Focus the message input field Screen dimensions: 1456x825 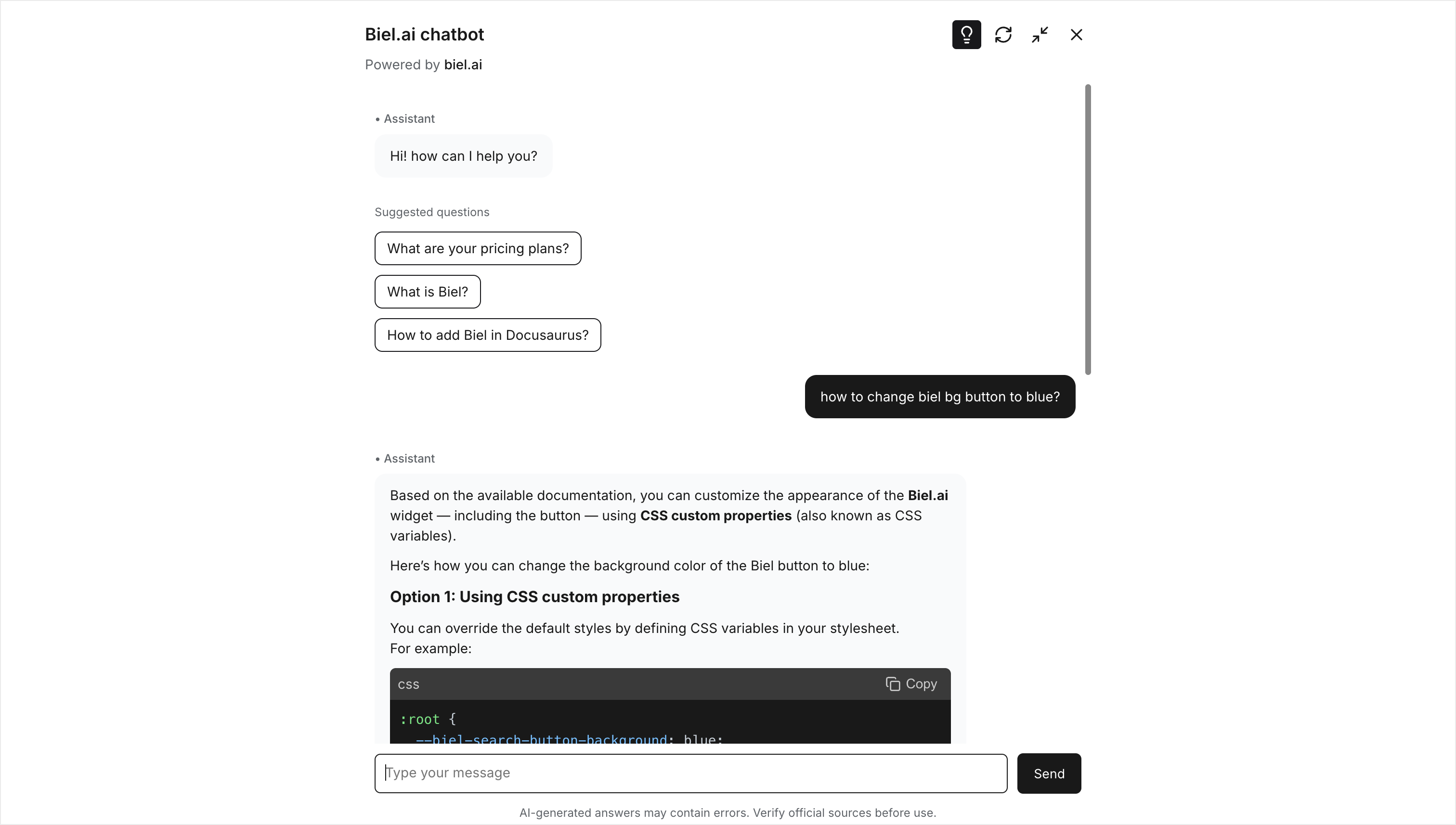pyautogui.click(x=690, y=773)
